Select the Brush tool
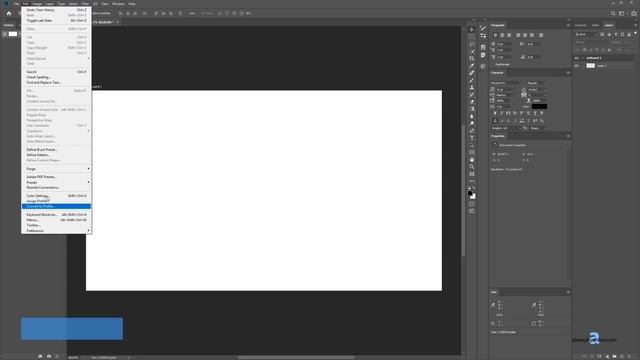The height and width of the screenshot is (360, 640). [x=471, y=80]
